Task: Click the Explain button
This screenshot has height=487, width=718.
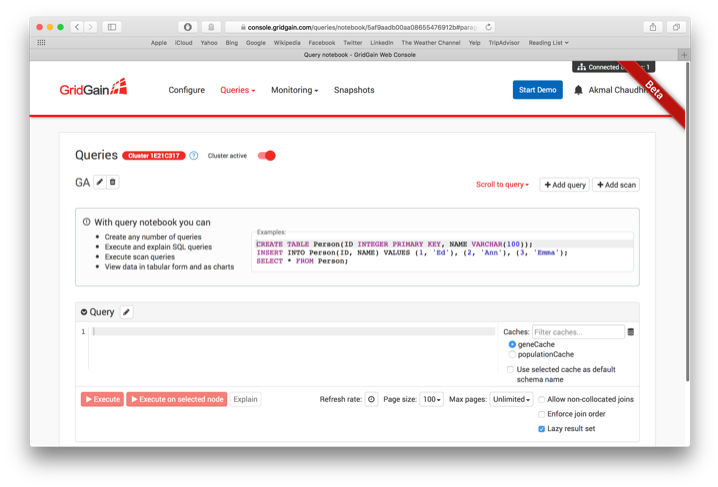Action: [245, 399]
